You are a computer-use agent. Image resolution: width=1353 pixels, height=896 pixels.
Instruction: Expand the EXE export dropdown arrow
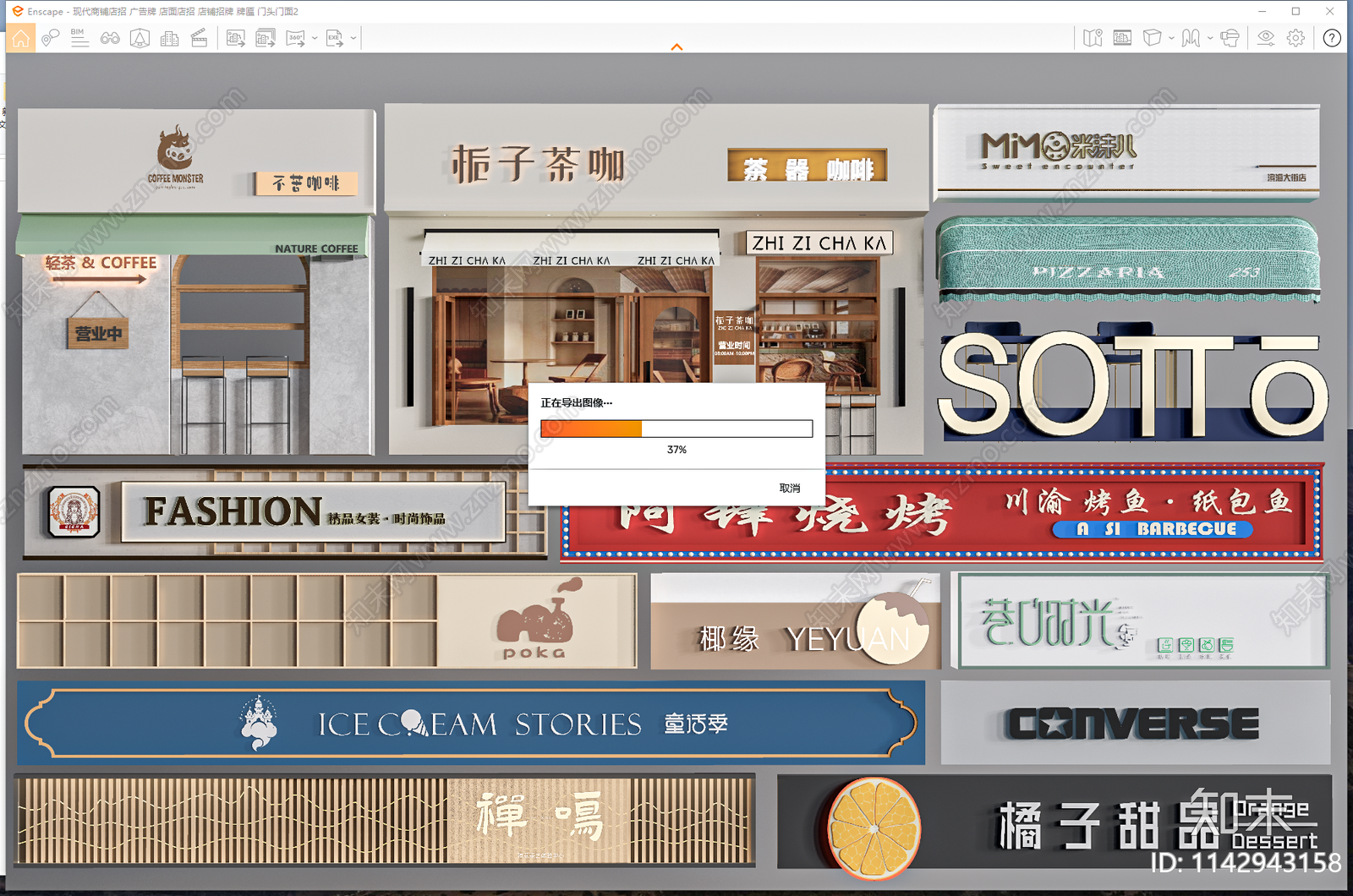click(x=353, y=38)
